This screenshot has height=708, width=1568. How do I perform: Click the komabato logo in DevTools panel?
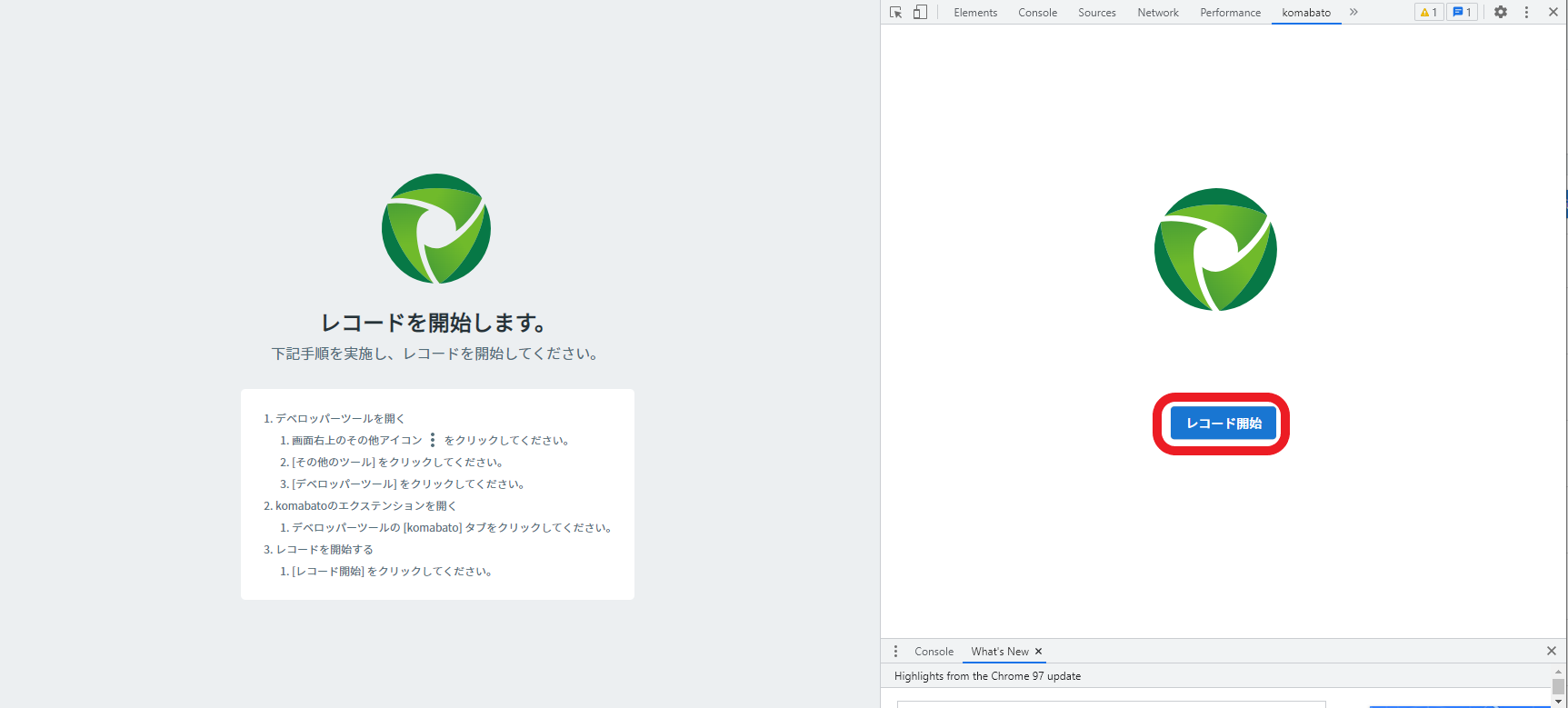point(1215,249)
